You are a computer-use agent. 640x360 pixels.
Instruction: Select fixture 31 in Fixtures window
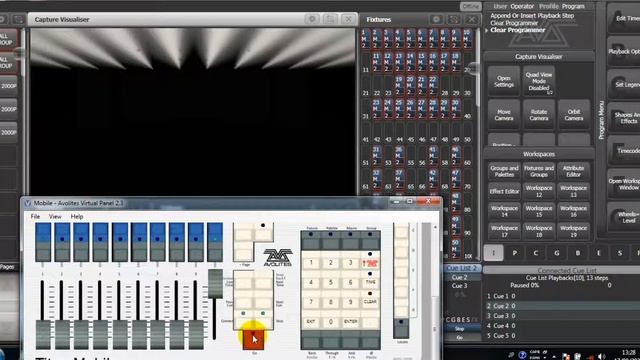coord(377,156)
